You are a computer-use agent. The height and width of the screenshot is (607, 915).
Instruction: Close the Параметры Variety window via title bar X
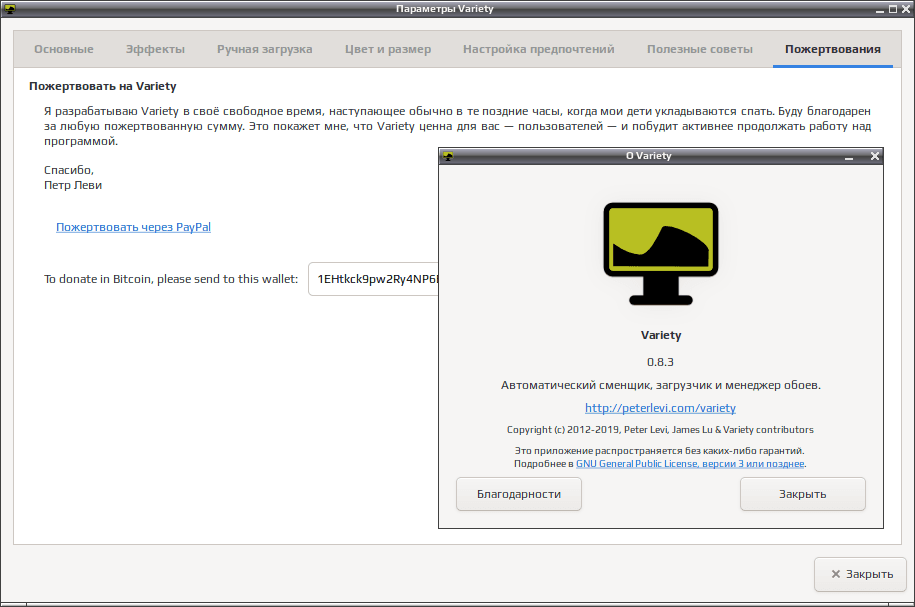906,9
